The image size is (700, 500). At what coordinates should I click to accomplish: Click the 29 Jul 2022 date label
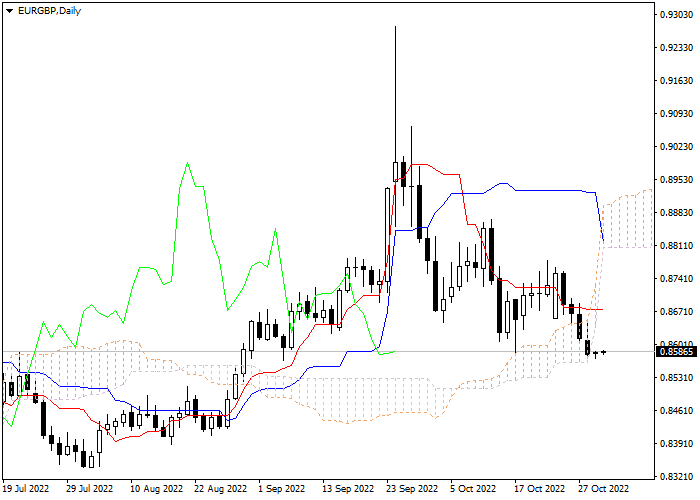(x=89, y=489)
